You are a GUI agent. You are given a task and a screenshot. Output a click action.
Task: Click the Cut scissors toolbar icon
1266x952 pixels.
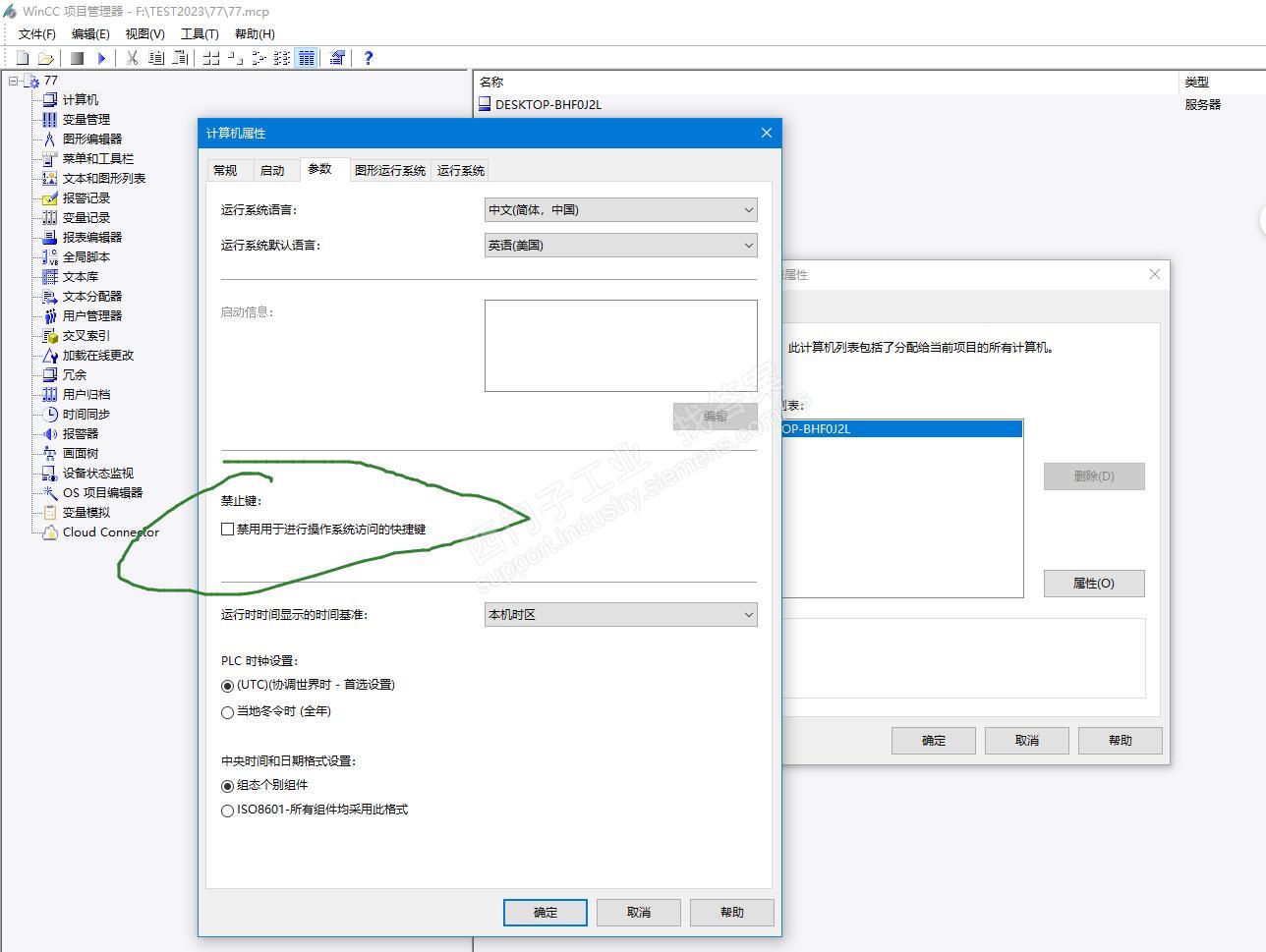pos(132,58)
